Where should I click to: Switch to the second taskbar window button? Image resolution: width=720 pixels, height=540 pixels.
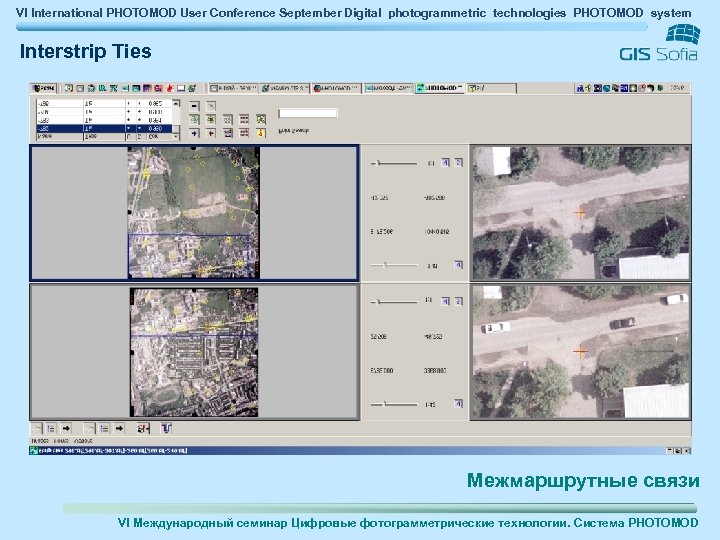pos(285,88)
